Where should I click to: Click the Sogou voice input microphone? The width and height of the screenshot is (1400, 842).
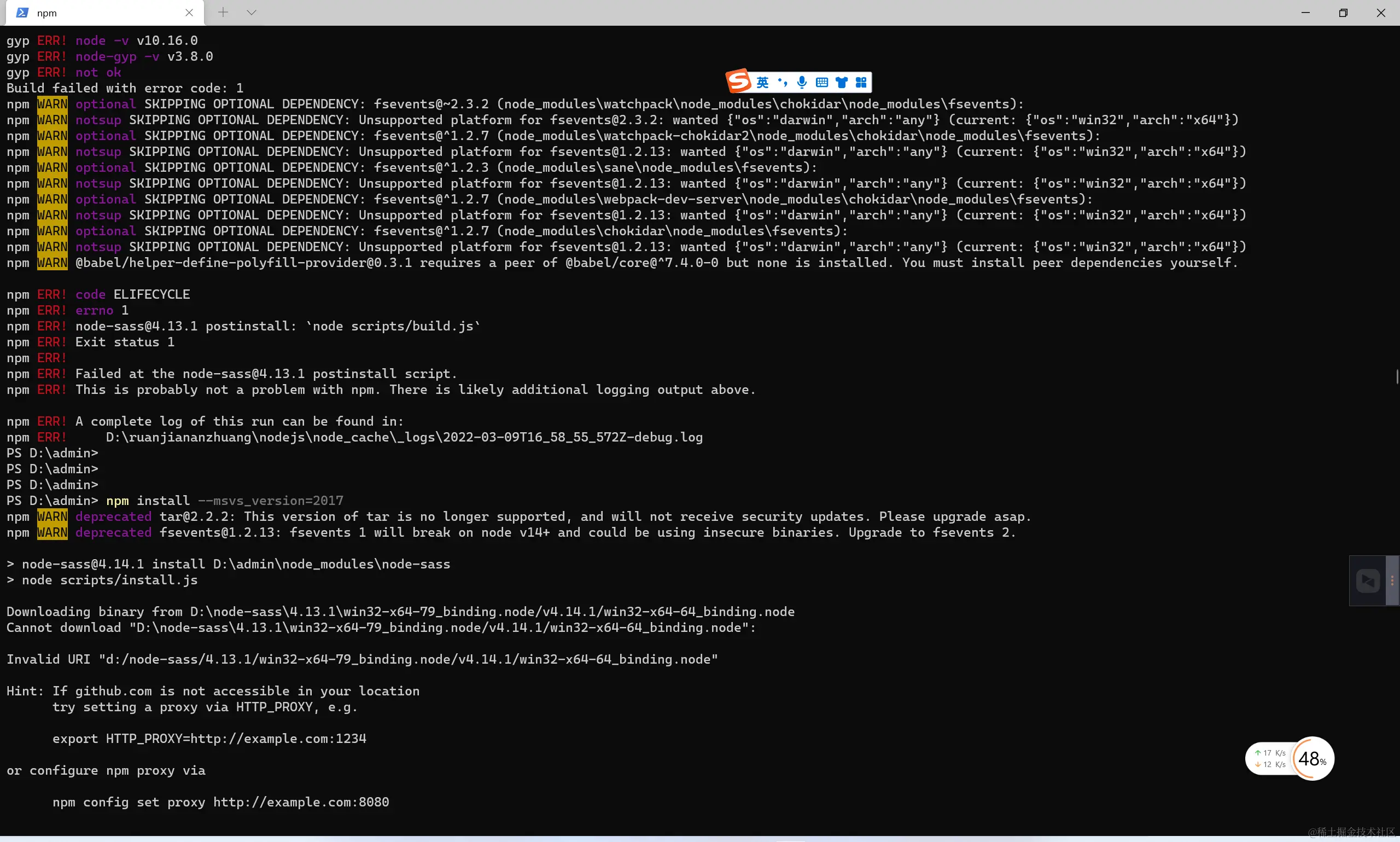point(802,83)
